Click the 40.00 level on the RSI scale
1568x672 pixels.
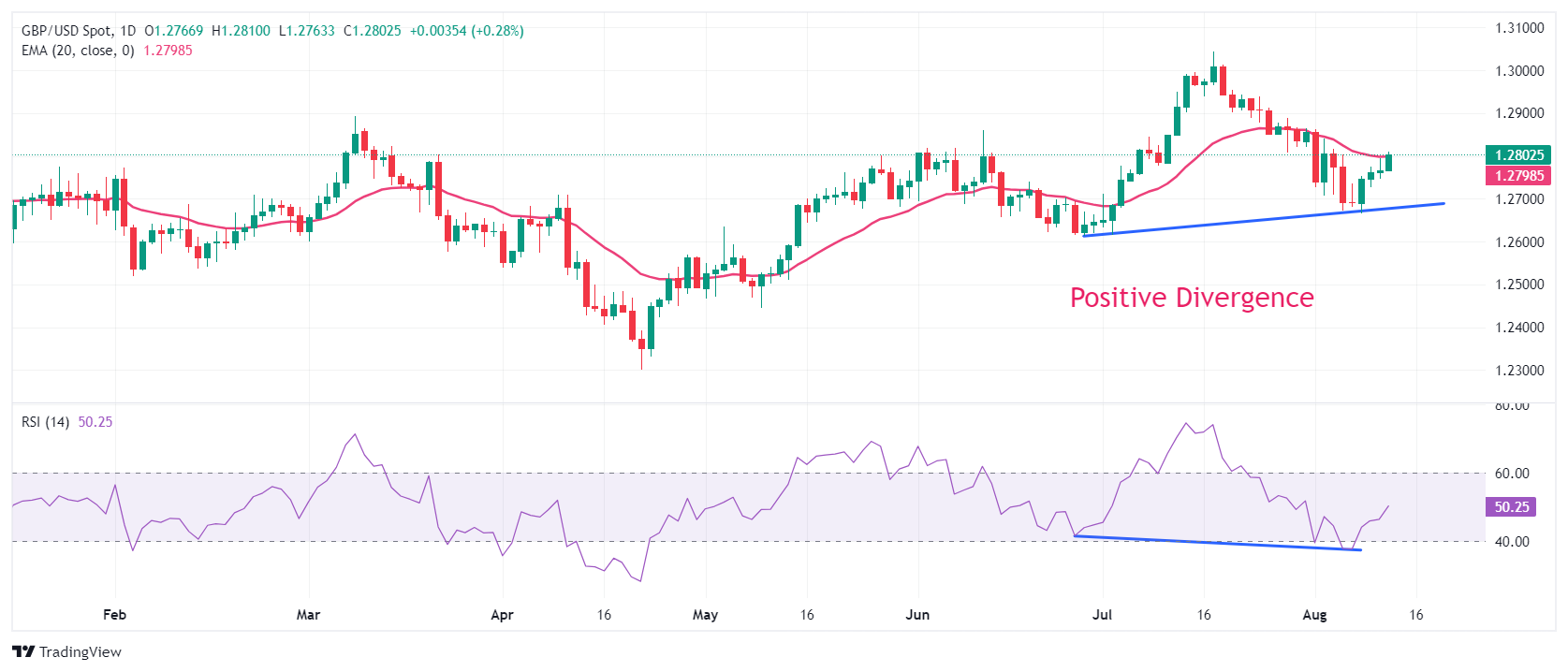coord(1512,542)
